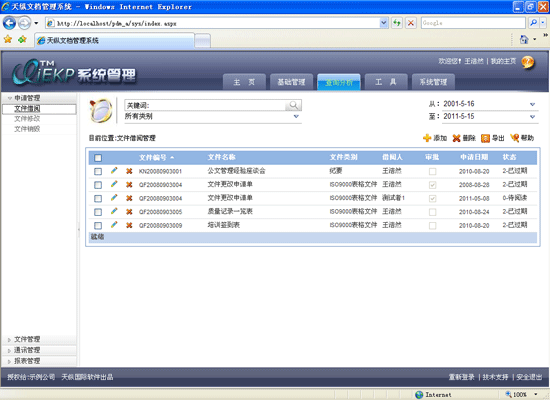The height and width of the screenshot is (400, 550).
Task: Click the 安全退出 link in the footer
Action: (x=529, y=377)
